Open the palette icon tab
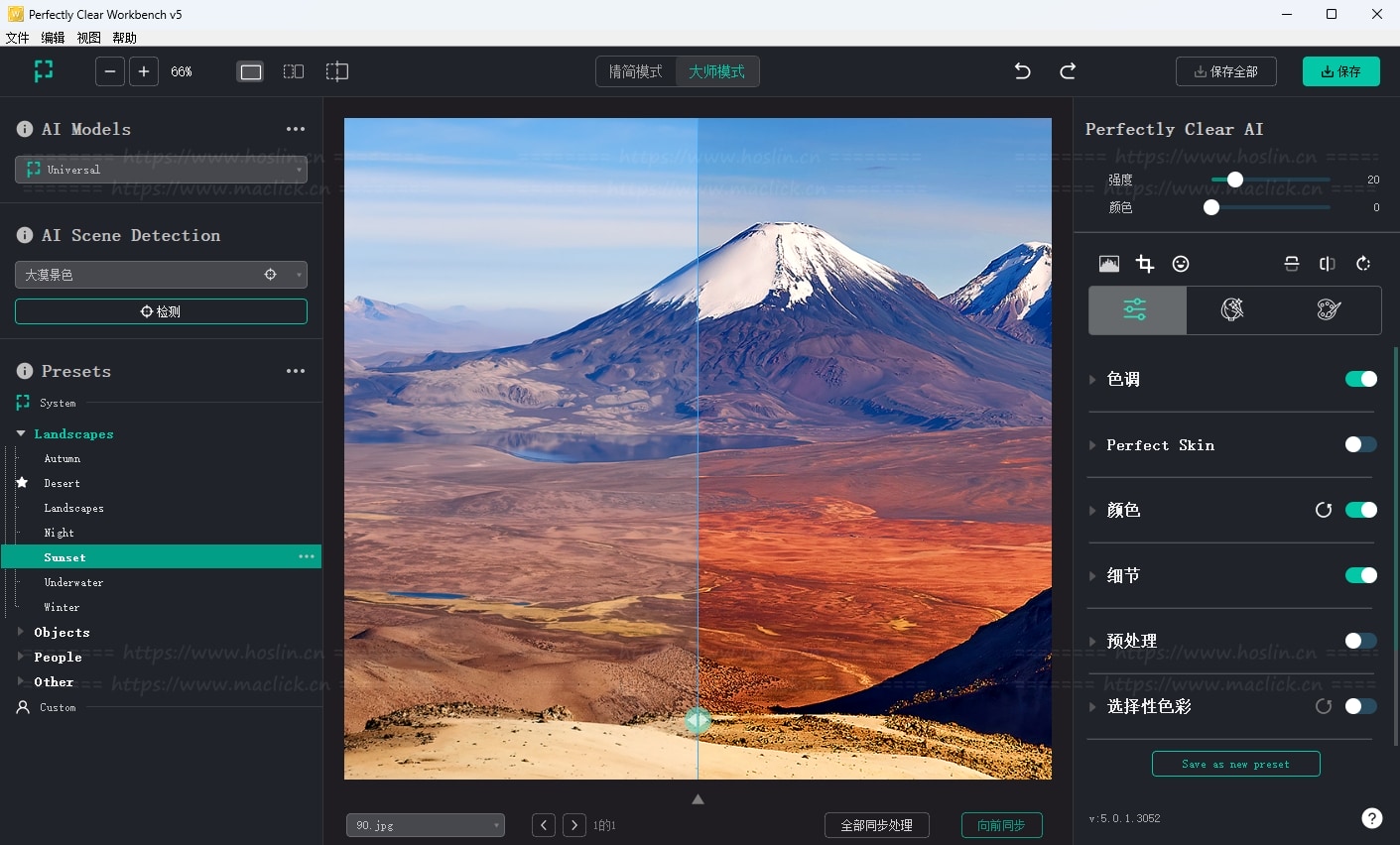This screenshot has width=1400, height=845. click(x=1330, y=309)
